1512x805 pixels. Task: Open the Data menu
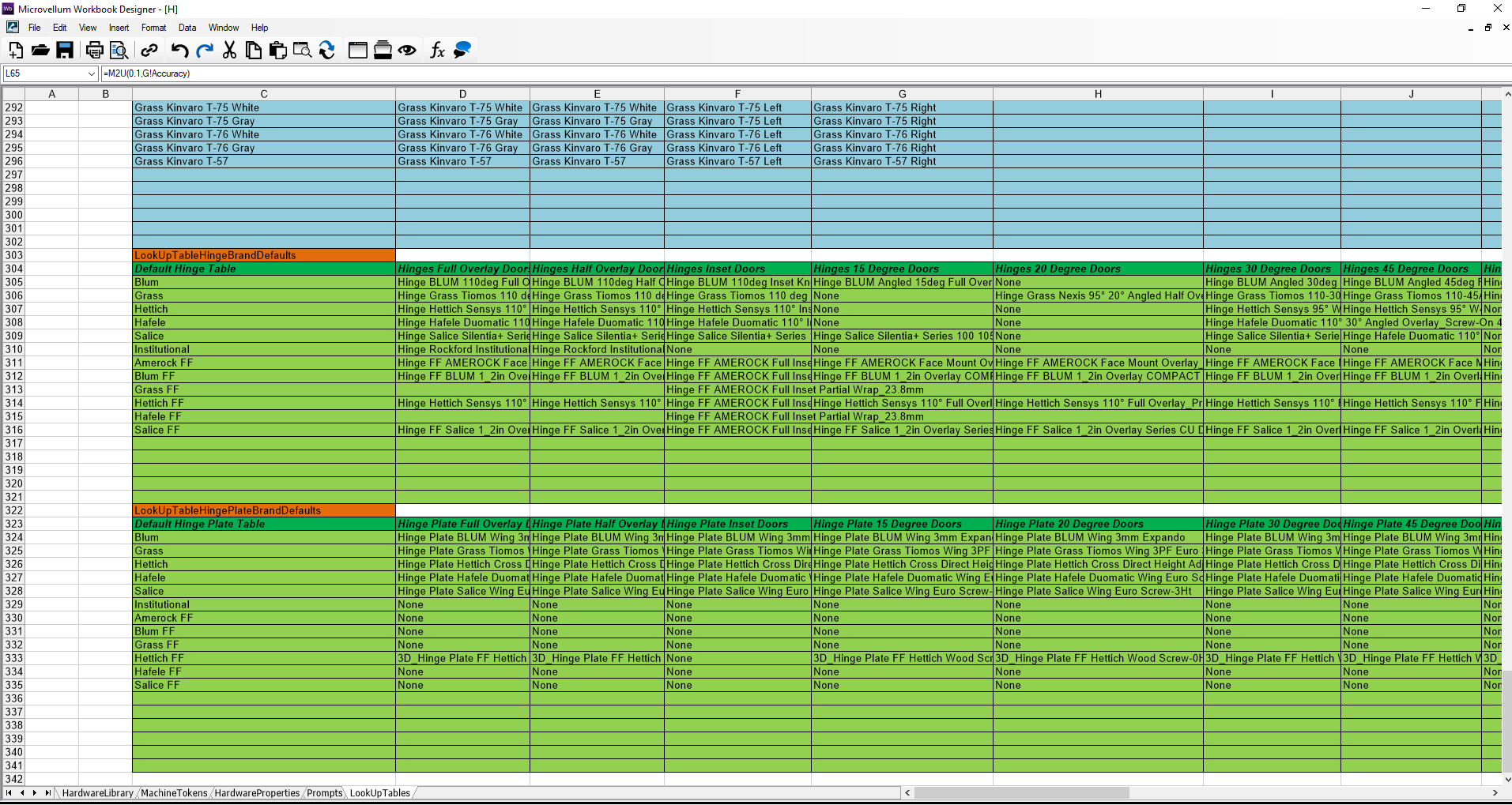(187, 28)
